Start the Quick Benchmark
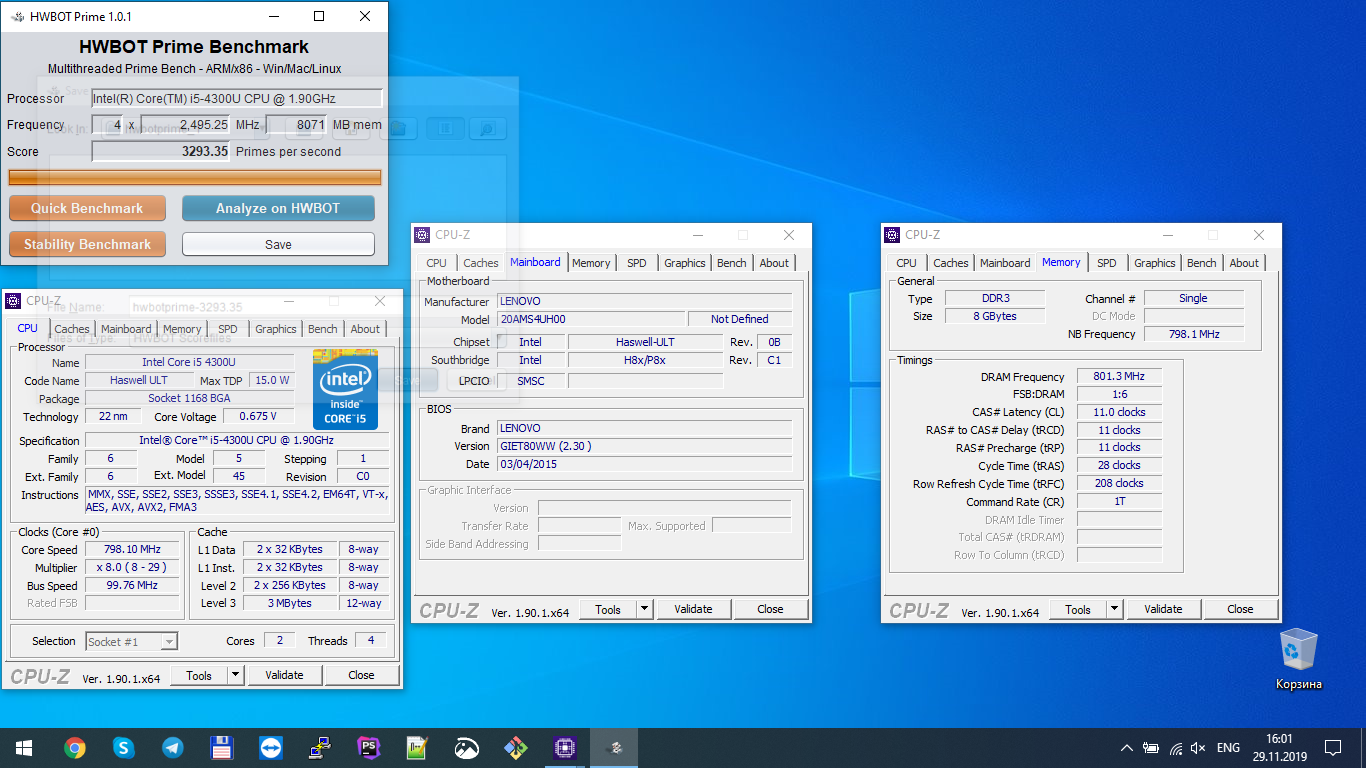 [x=87, y=208]
